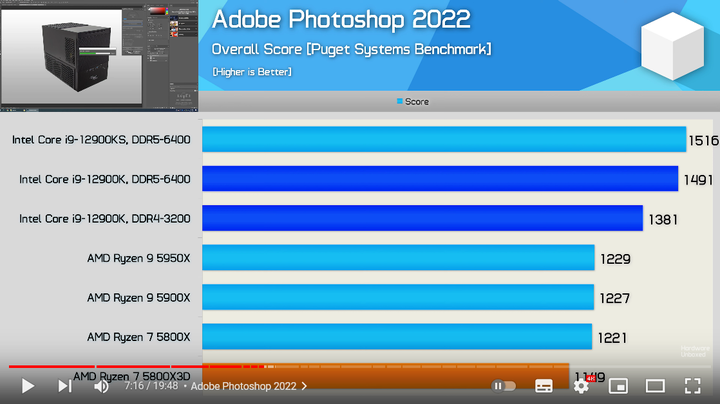The height and width of the screenshot is (404, 720).
Task: Open the video settings gear
Action: (x=582, y=386)
